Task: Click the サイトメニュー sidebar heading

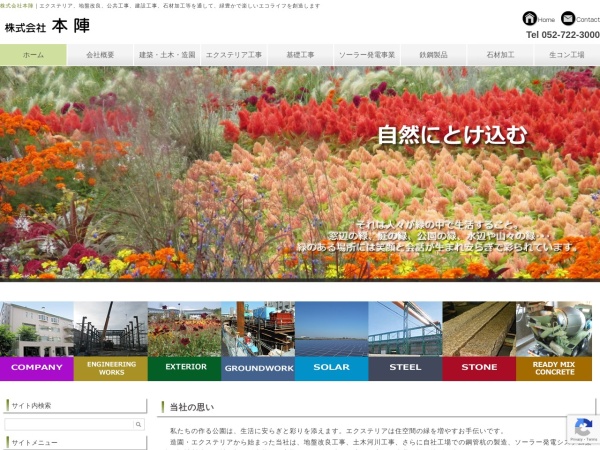Action: pos(34,443)
